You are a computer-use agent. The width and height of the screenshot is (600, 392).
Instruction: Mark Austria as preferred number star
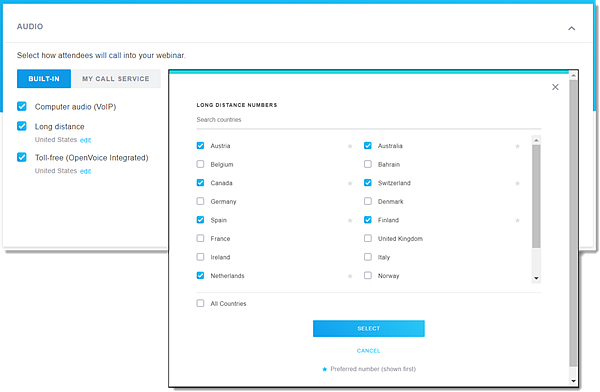350,146
